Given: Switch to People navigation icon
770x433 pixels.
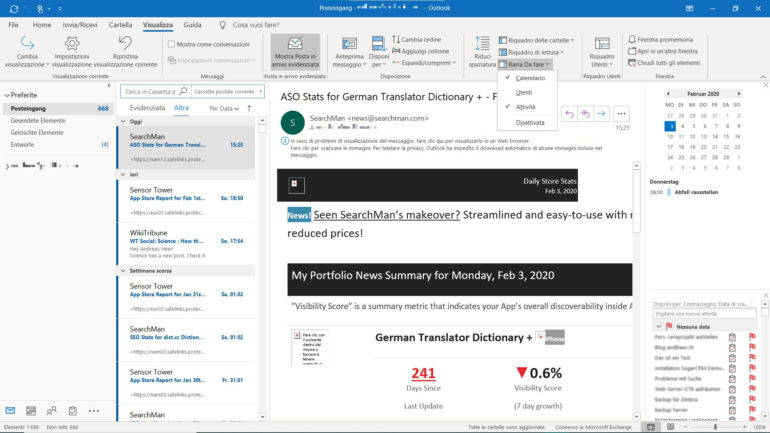Looking at the screenshot, I should click(x=52, y=410).
